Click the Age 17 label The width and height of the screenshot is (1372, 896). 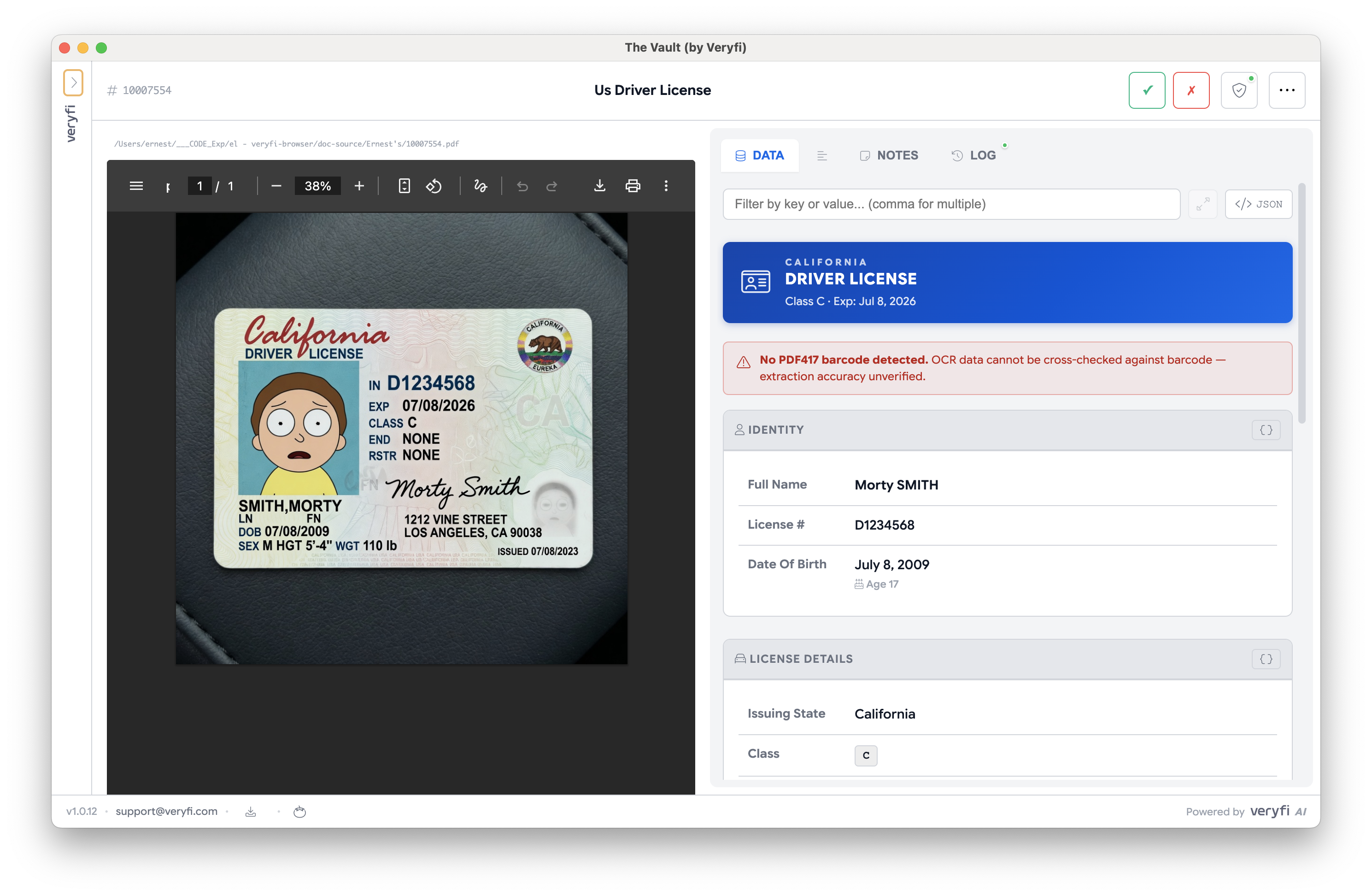(x=876, y=584)
